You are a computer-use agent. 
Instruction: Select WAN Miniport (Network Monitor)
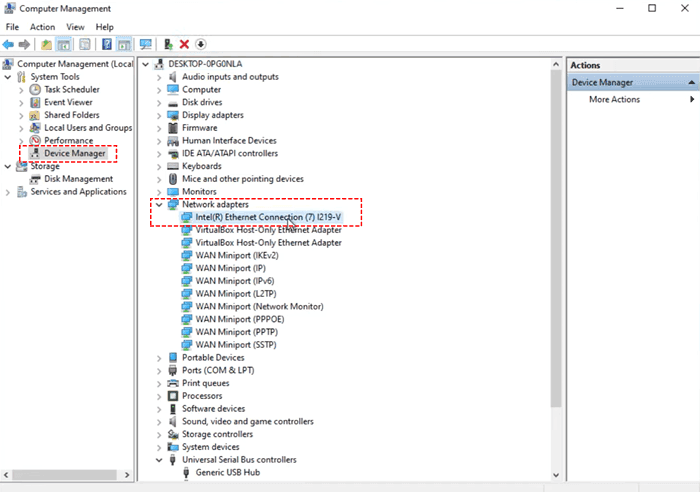[259, 307]
